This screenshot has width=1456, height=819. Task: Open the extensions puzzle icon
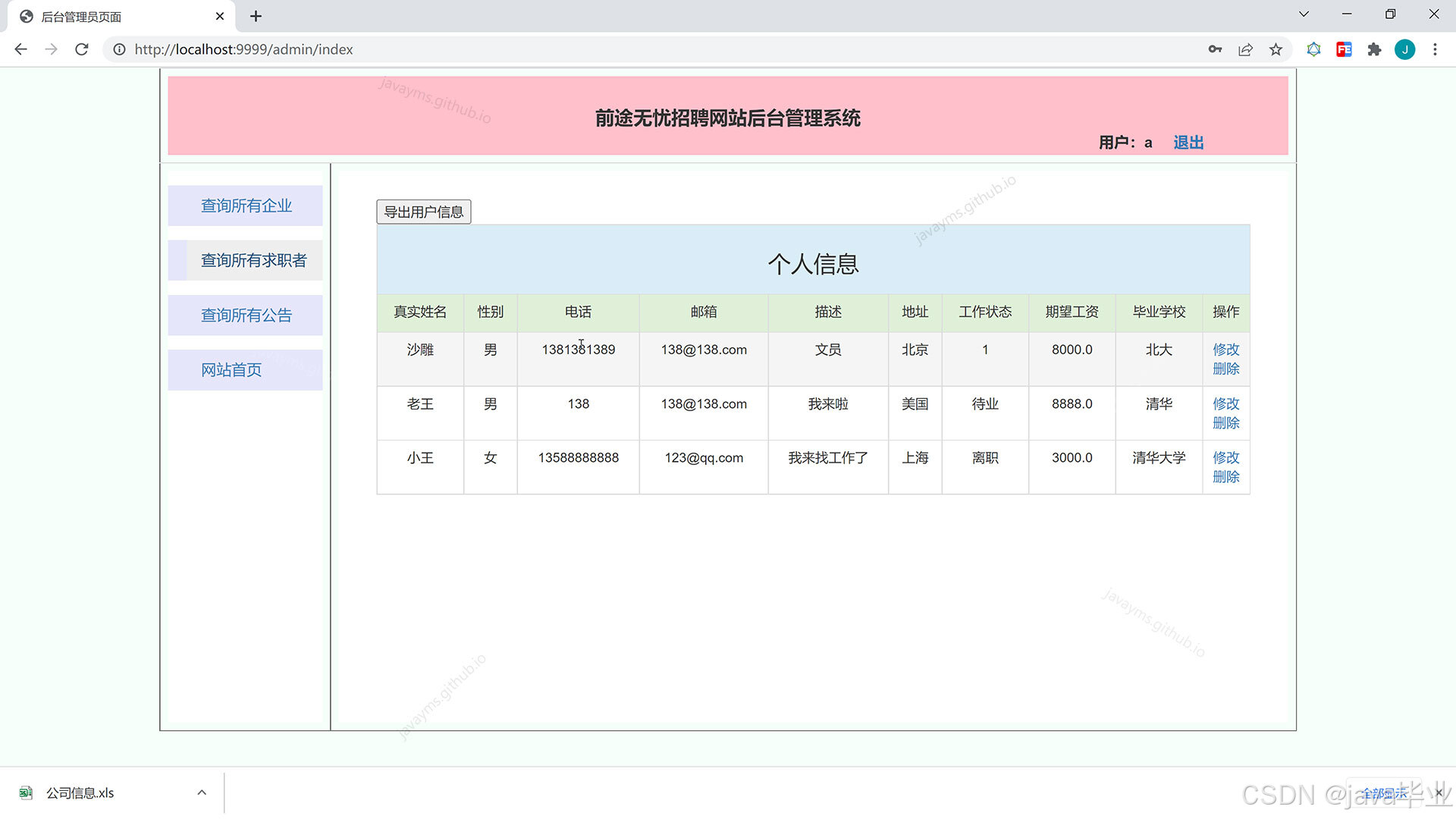pos(1375,49)
